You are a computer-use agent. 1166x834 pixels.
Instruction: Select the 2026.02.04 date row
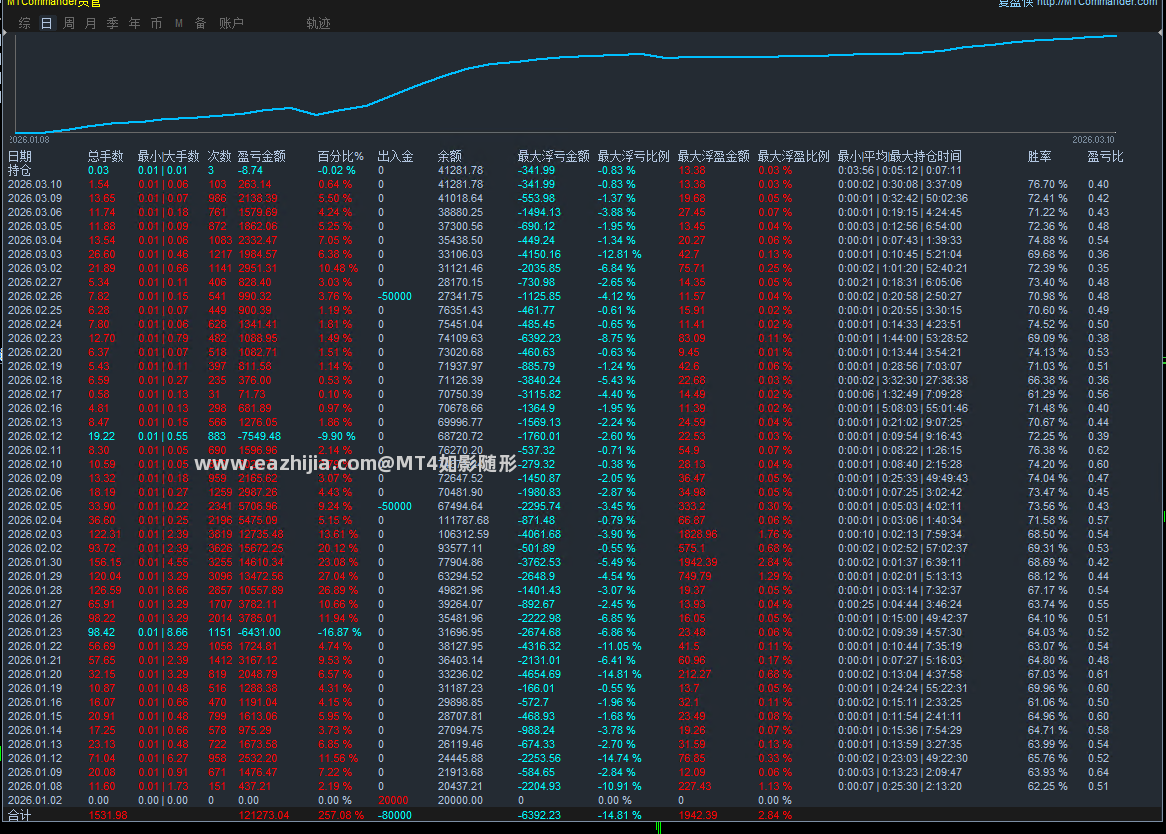pos(580,520)
